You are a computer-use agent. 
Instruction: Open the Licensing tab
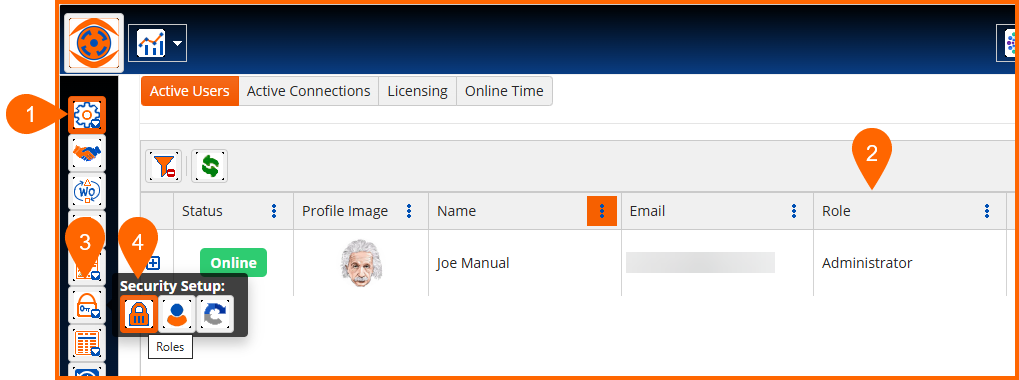click(x=418, y=91)
